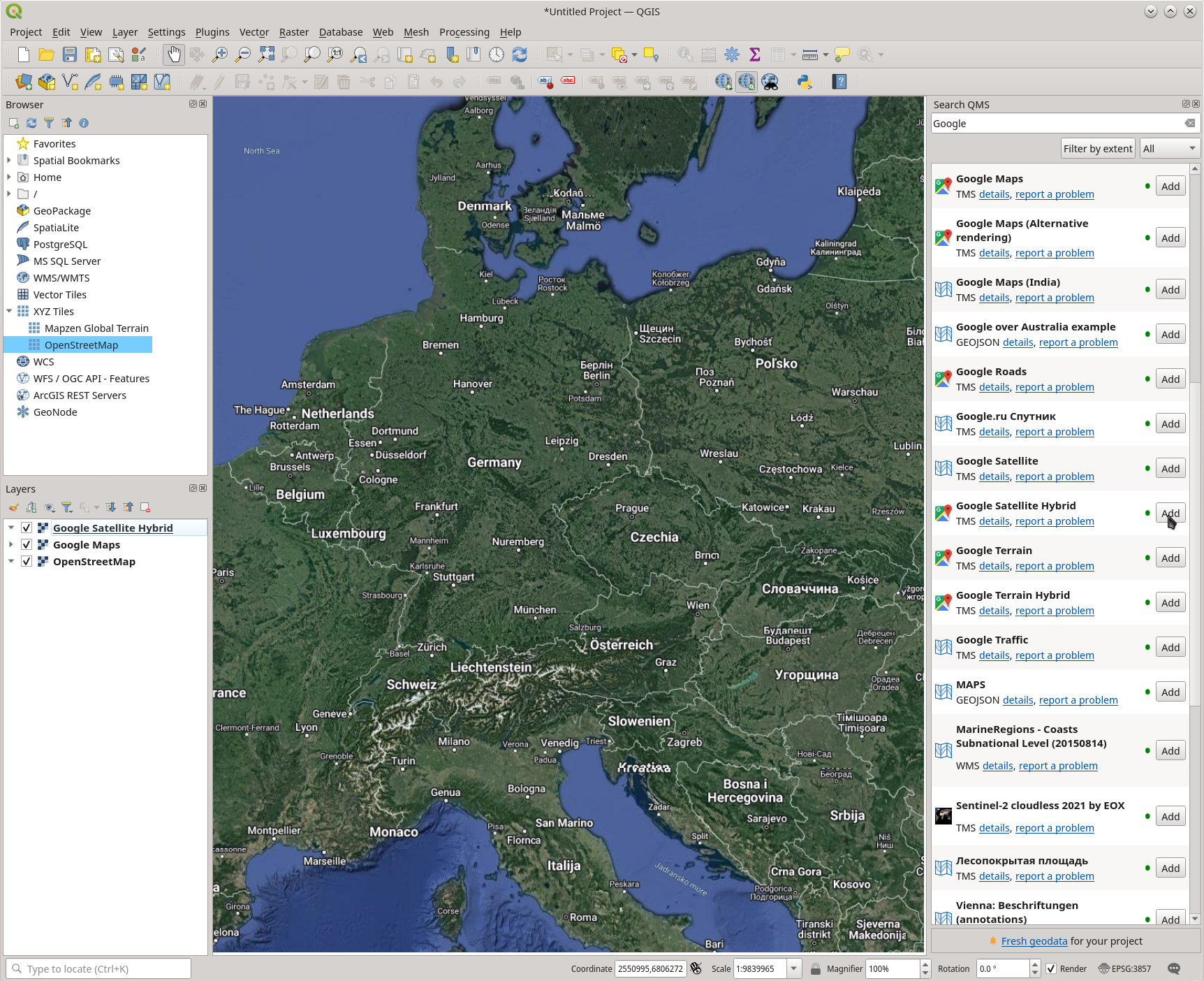Screen dimensions: 1204x981
Task: Click Collapse All icon in Layers panel
Action: tap(129, 507)
